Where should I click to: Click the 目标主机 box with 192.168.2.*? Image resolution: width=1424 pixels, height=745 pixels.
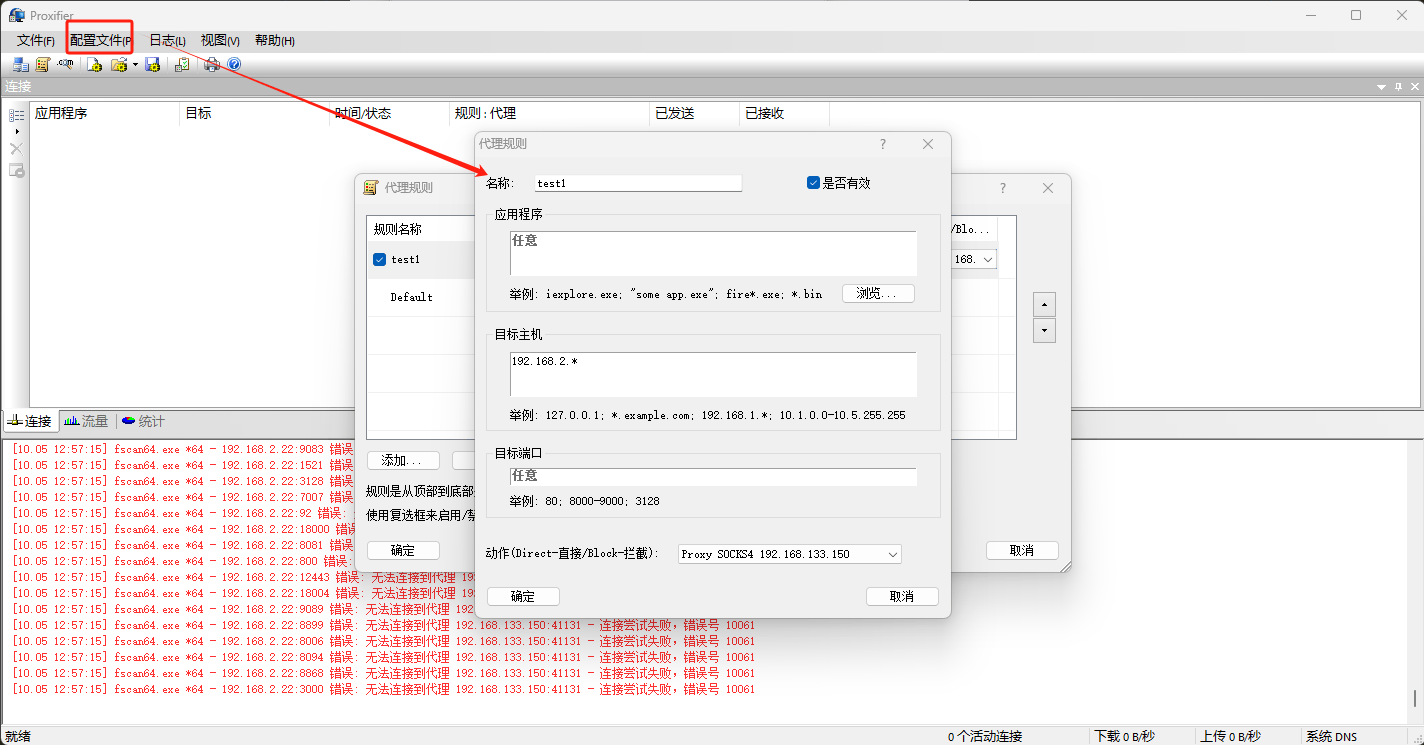point(713,374)
